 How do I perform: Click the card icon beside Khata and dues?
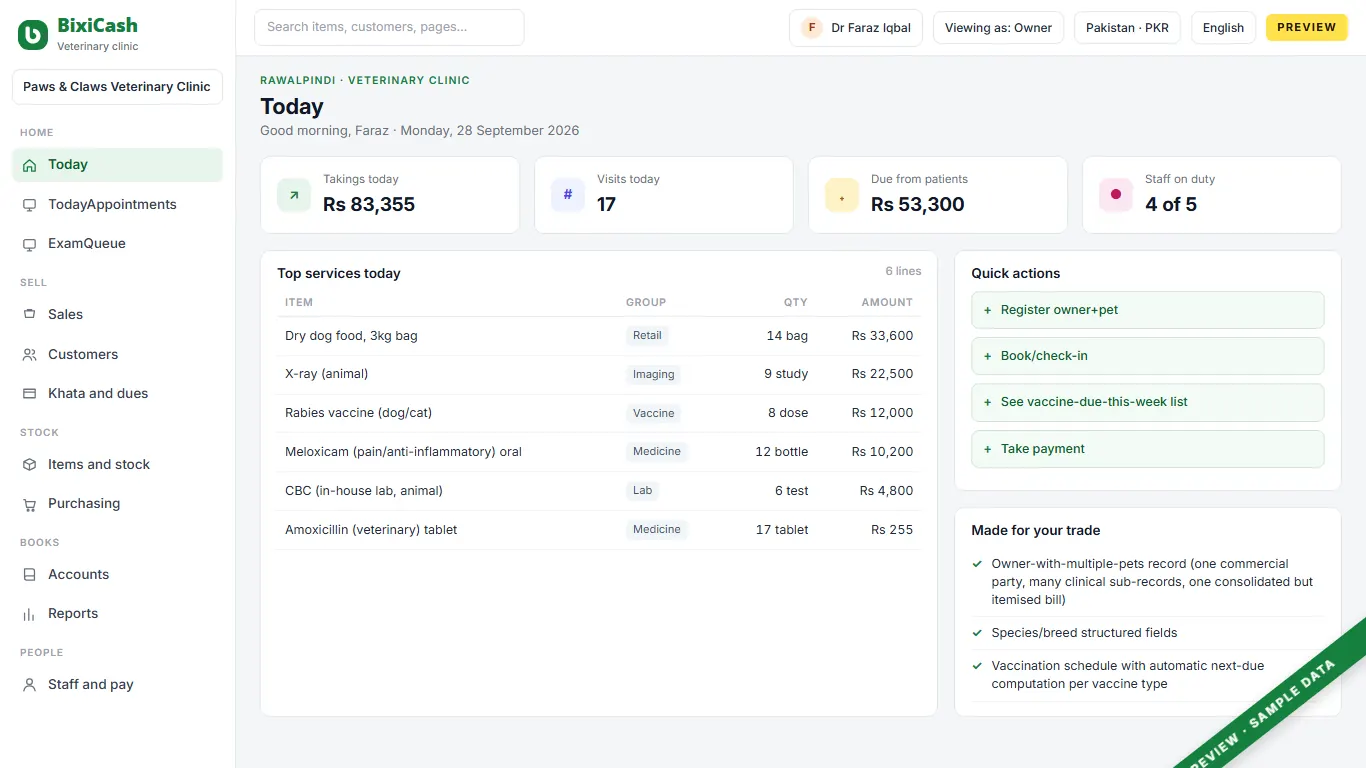click(x=29, y=394)
